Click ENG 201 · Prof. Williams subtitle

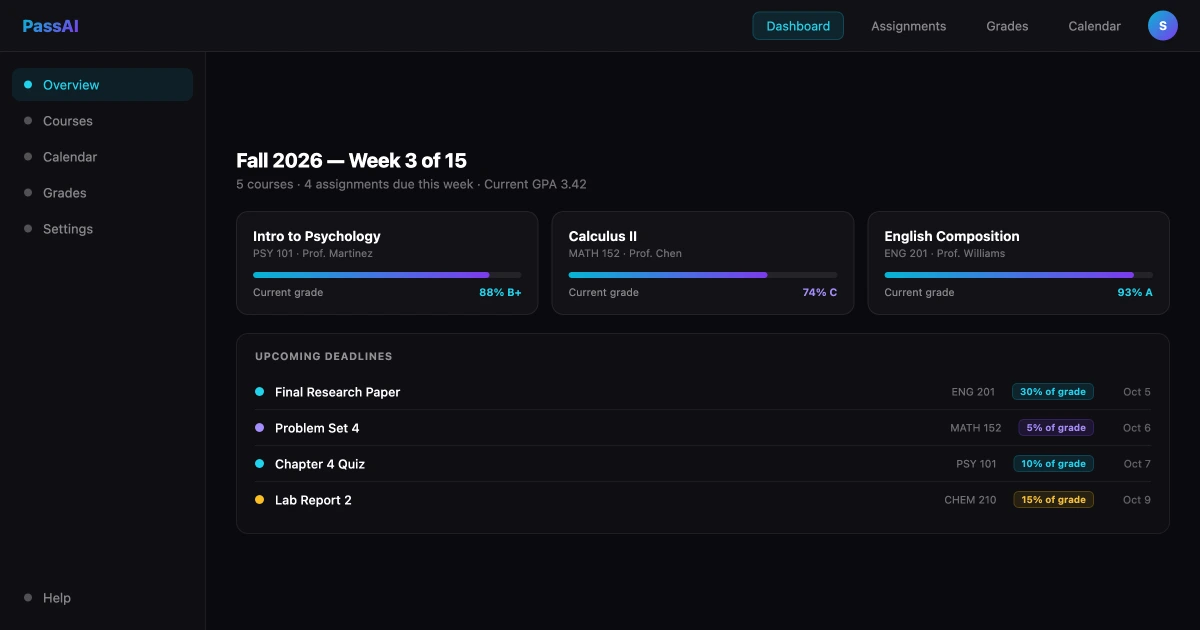(945, 254)
